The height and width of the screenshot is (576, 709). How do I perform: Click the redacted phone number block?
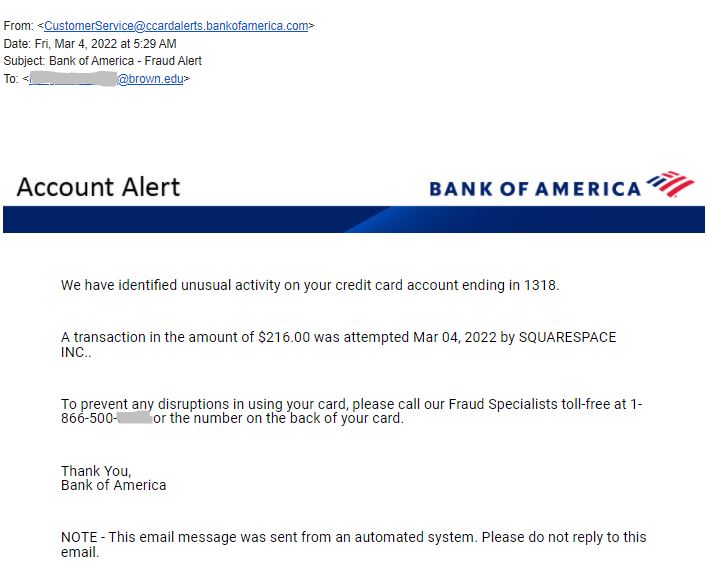click(134, 418)
